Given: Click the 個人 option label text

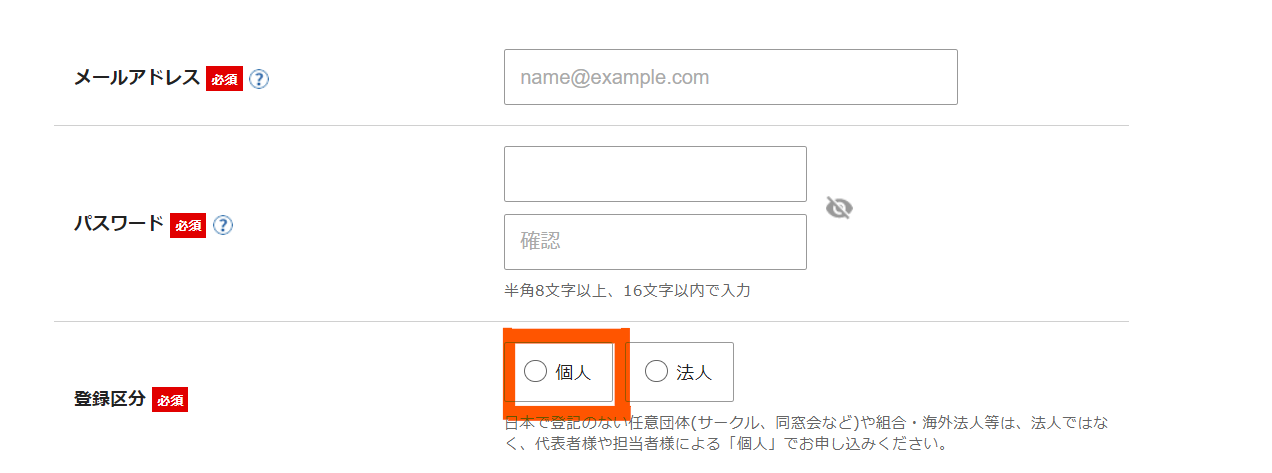Looking at the screenshot, I should pyautogui.click(x=573, y=373).
